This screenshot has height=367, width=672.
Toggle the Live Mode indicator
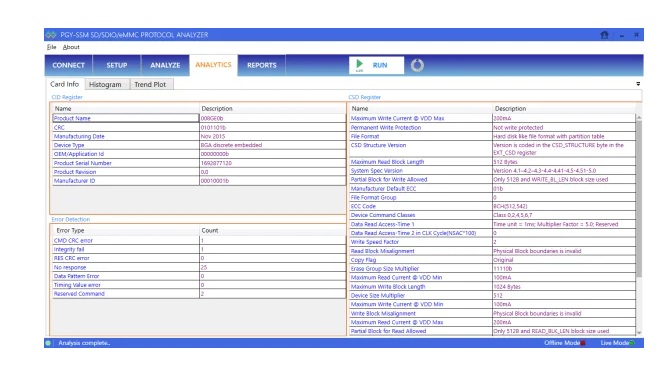point(632,343)
